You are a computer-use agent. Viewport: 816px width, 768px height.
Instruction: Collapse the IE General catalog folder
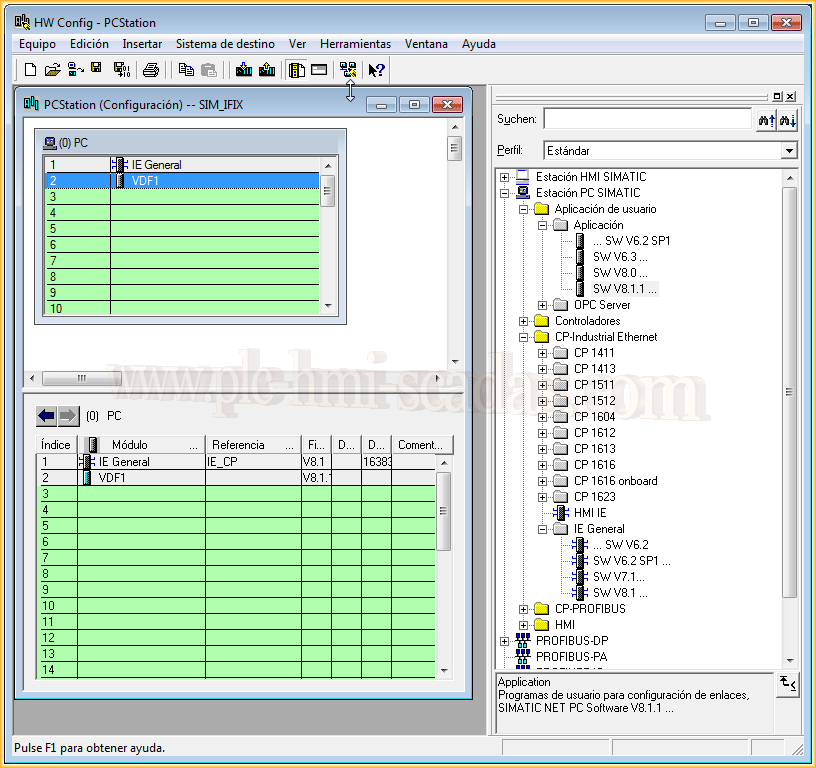pyautogui.click(x=542, y=529)
